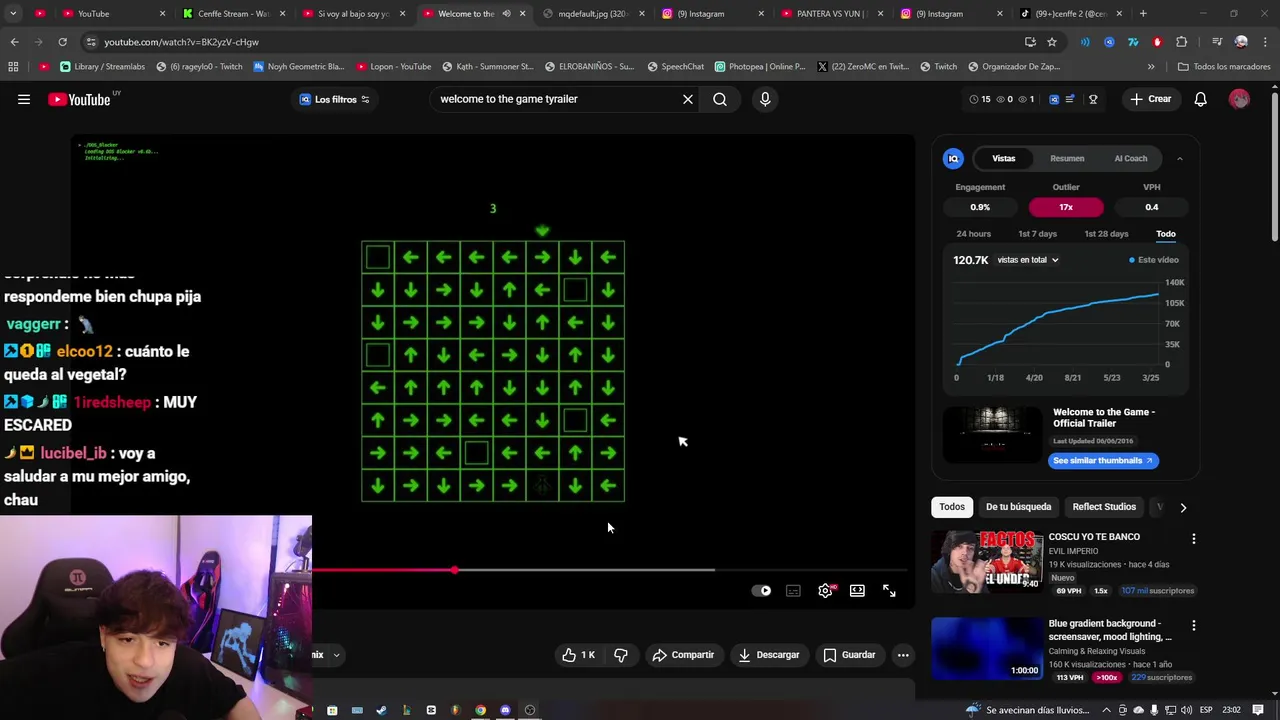
Task: Go back in browser history
Action: click(14, 42)
